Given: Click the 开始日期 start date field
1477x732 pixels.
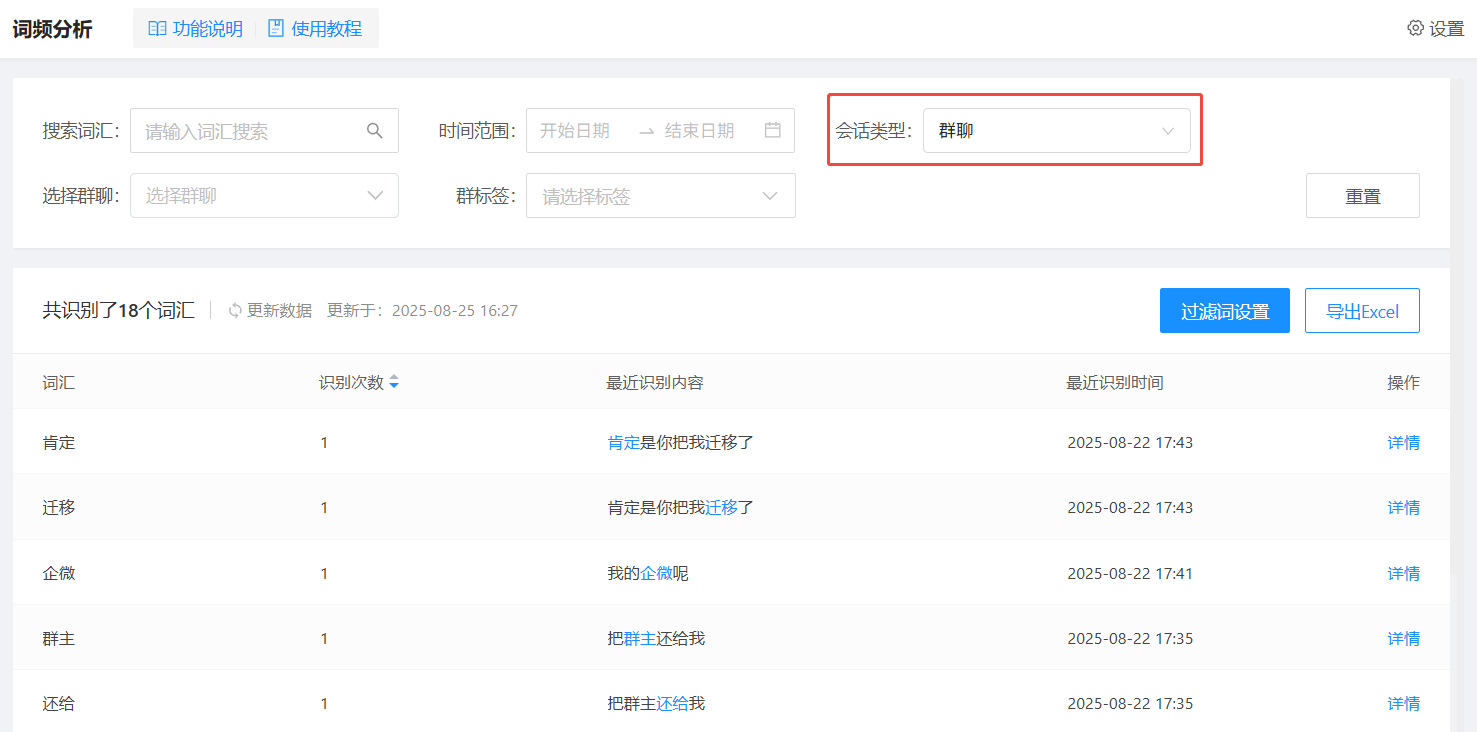Looking at the screenshot, I should click(x=575, y=131).
